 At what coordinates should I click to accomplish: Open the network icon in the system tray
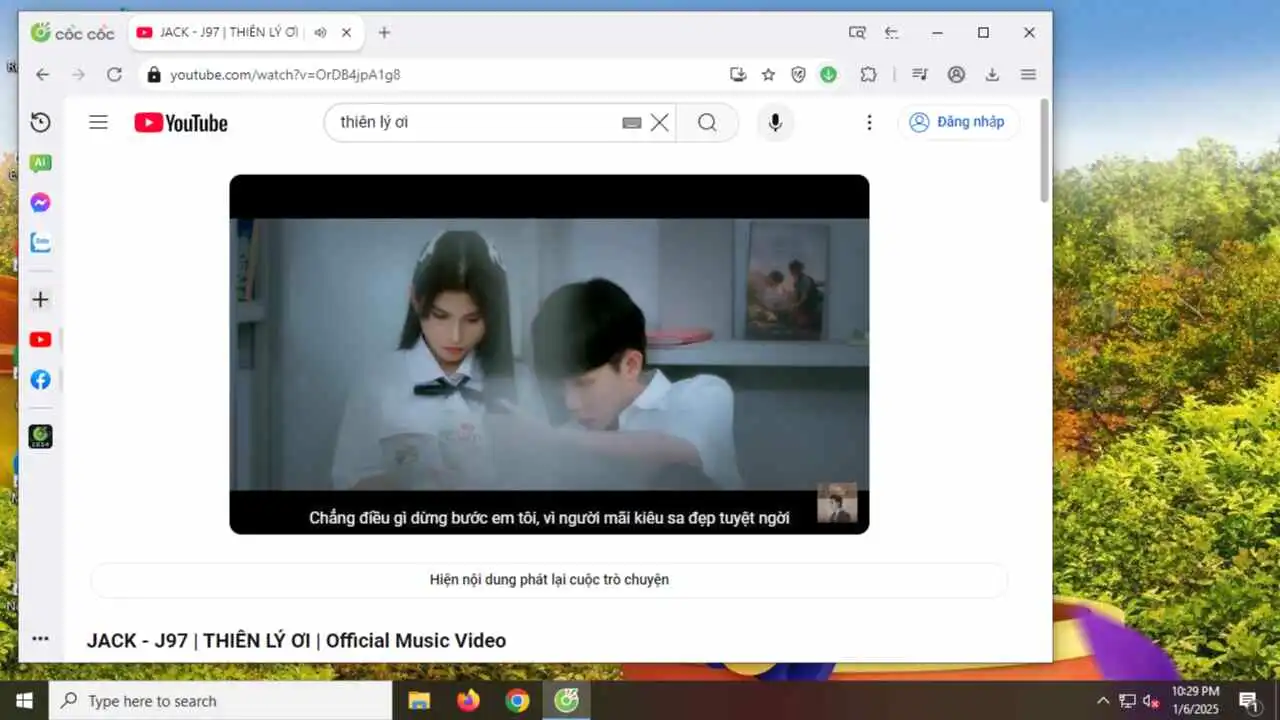coord(1127,701)
